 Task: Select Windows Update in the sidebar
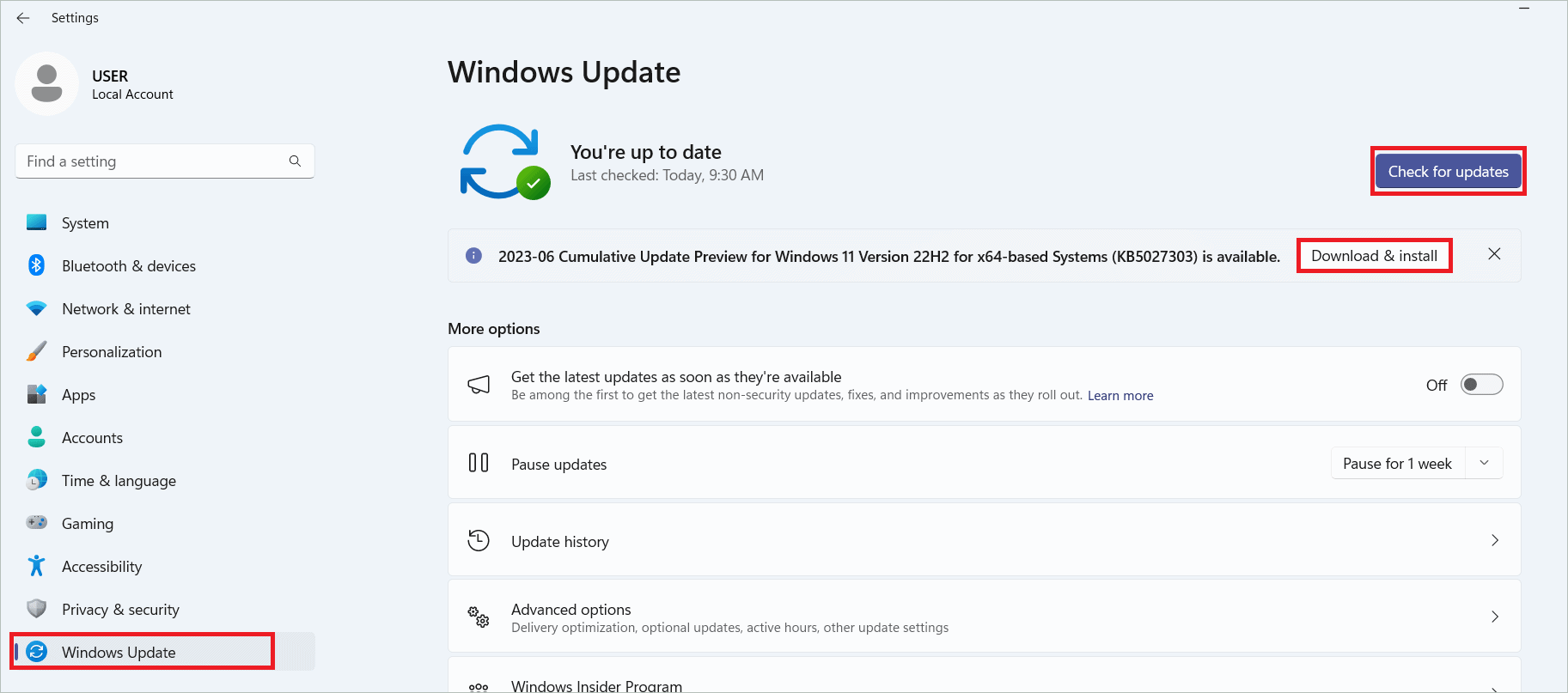[165, 652]
